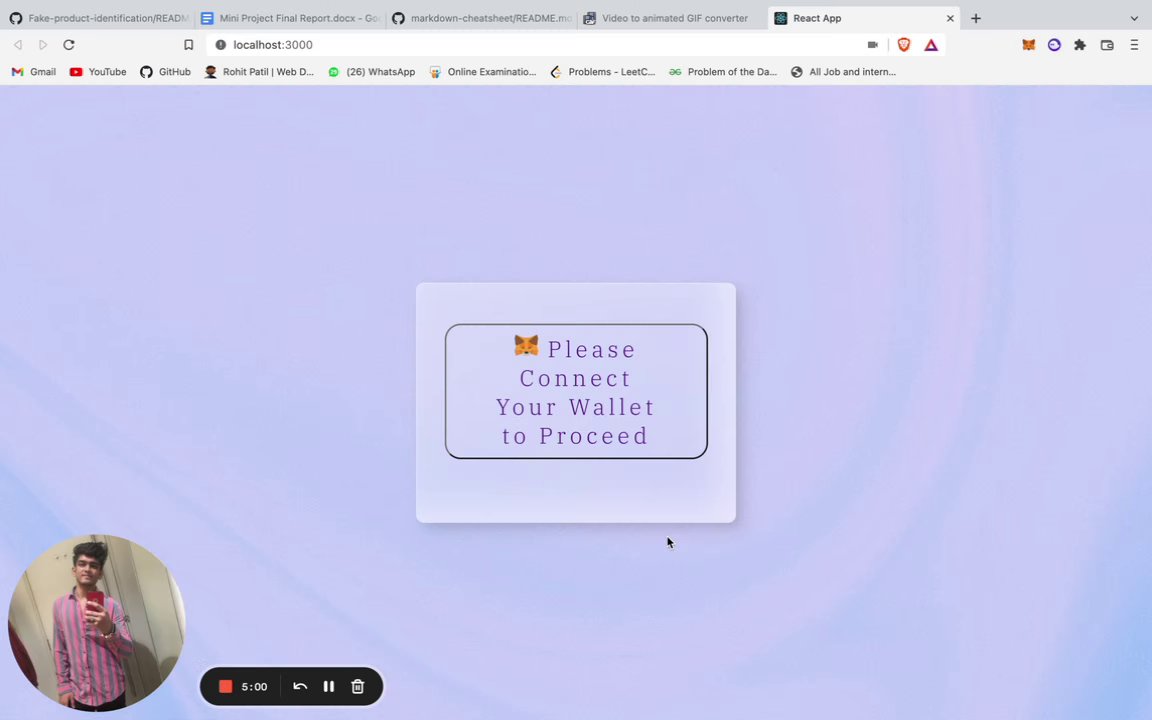Click the MetaMask fox emoji in the button

pyautogui.click(x=526, y=345)
